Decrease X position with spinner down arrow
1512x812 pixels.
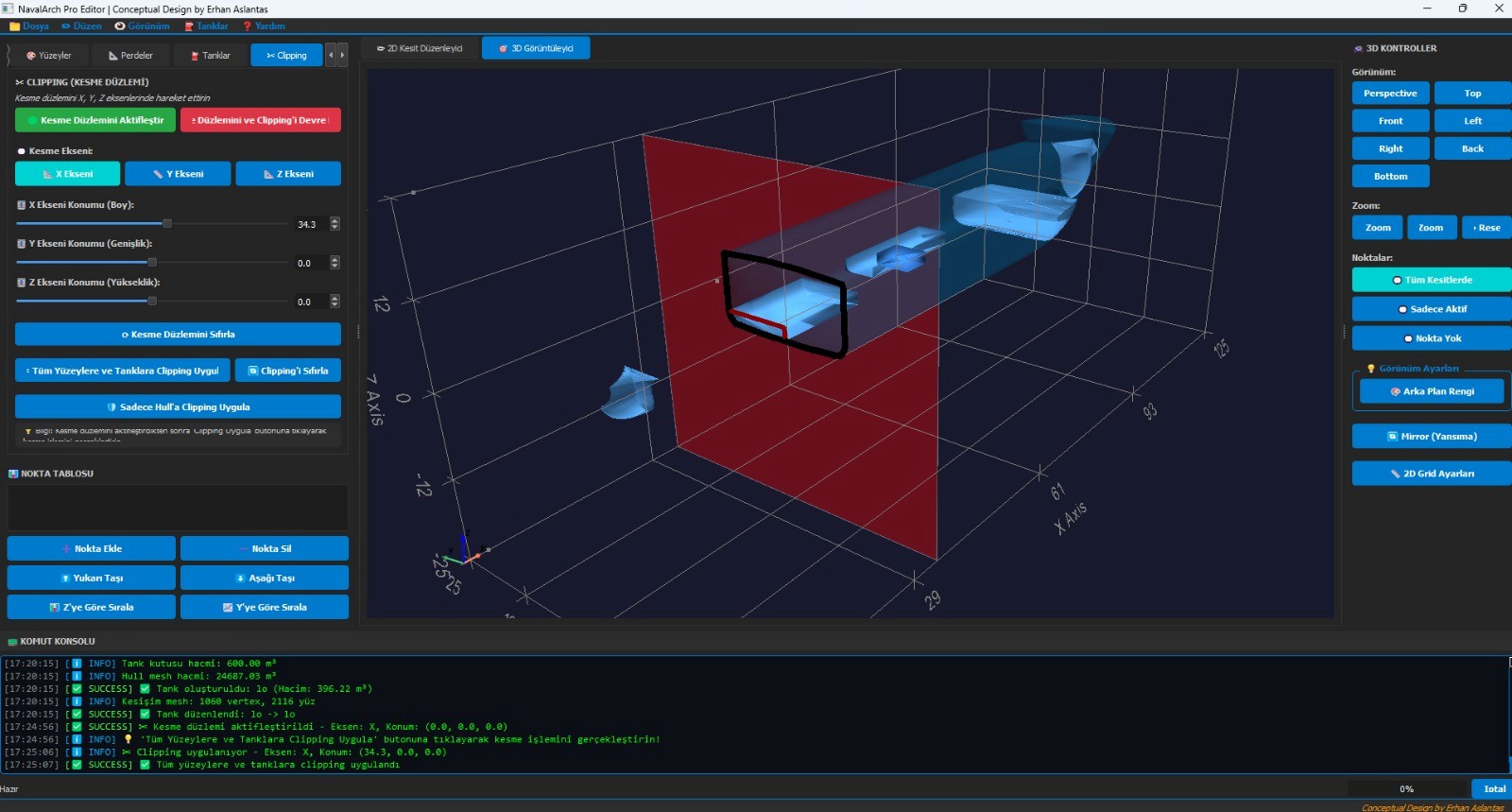tap(335, 228)
